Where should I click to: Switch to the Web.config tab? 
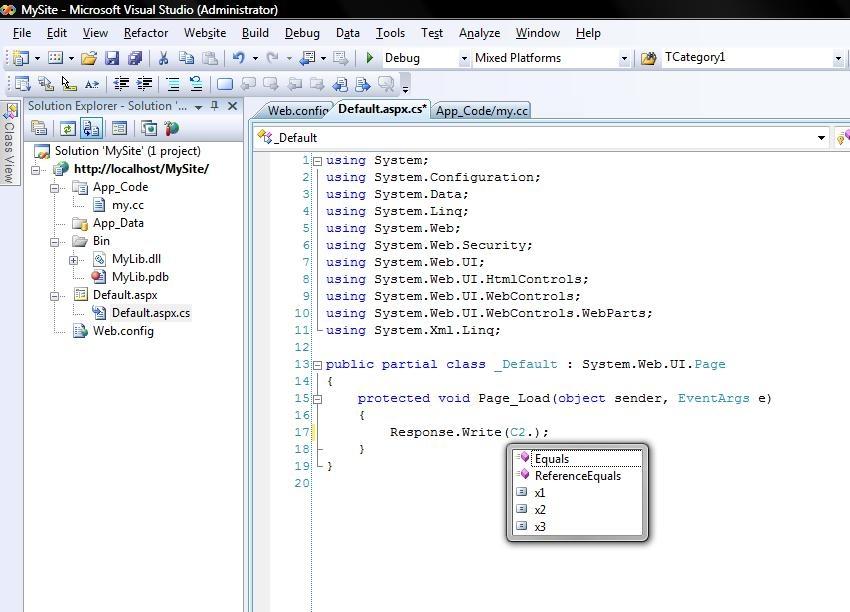(298, 111)
